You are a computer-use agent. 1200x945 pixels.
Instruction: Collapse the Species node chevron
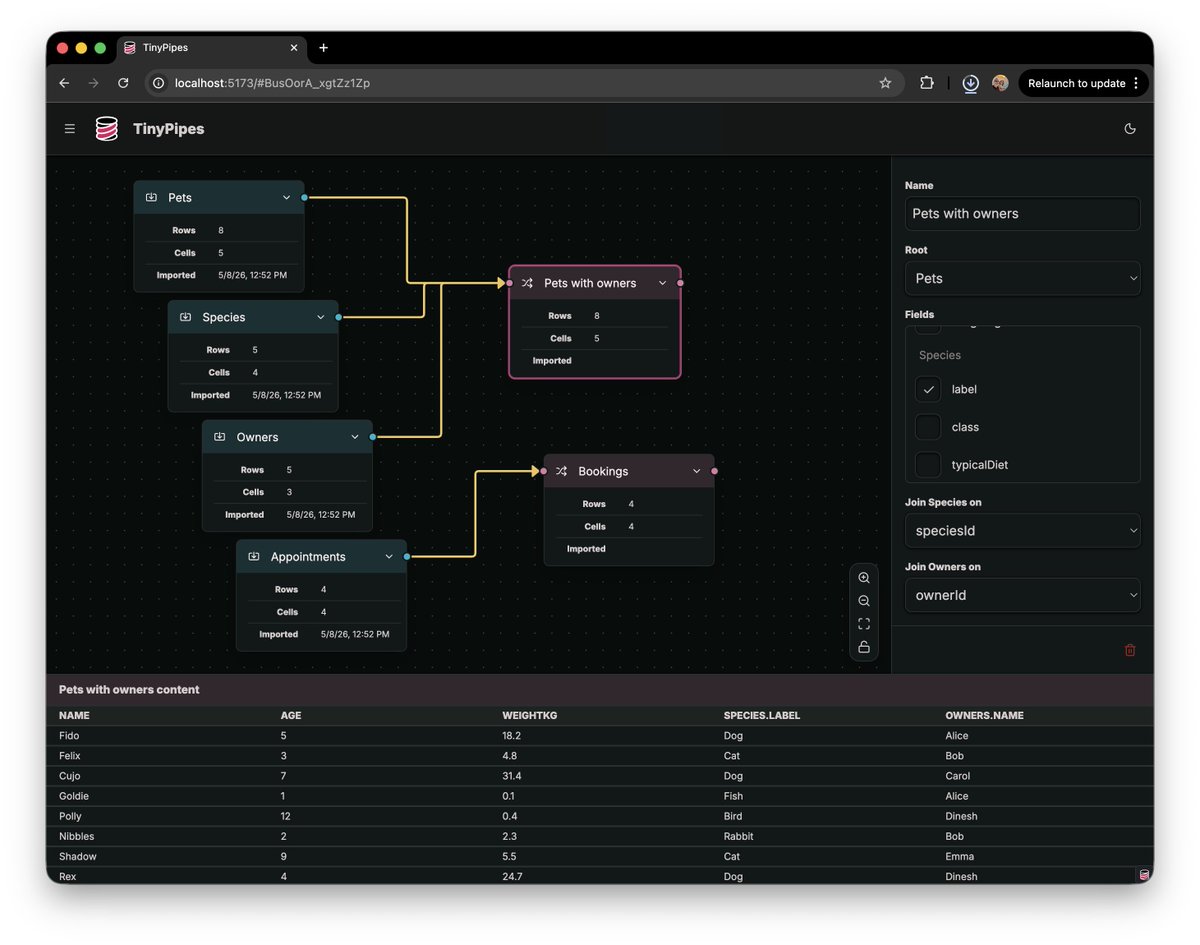click(321, 317)
